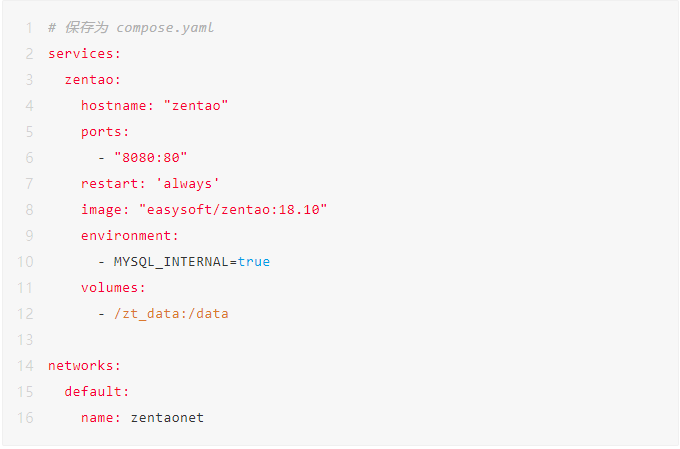Click the "default:" network key
680x449 pixels.
pyautogui.click(x=97, y=391)
